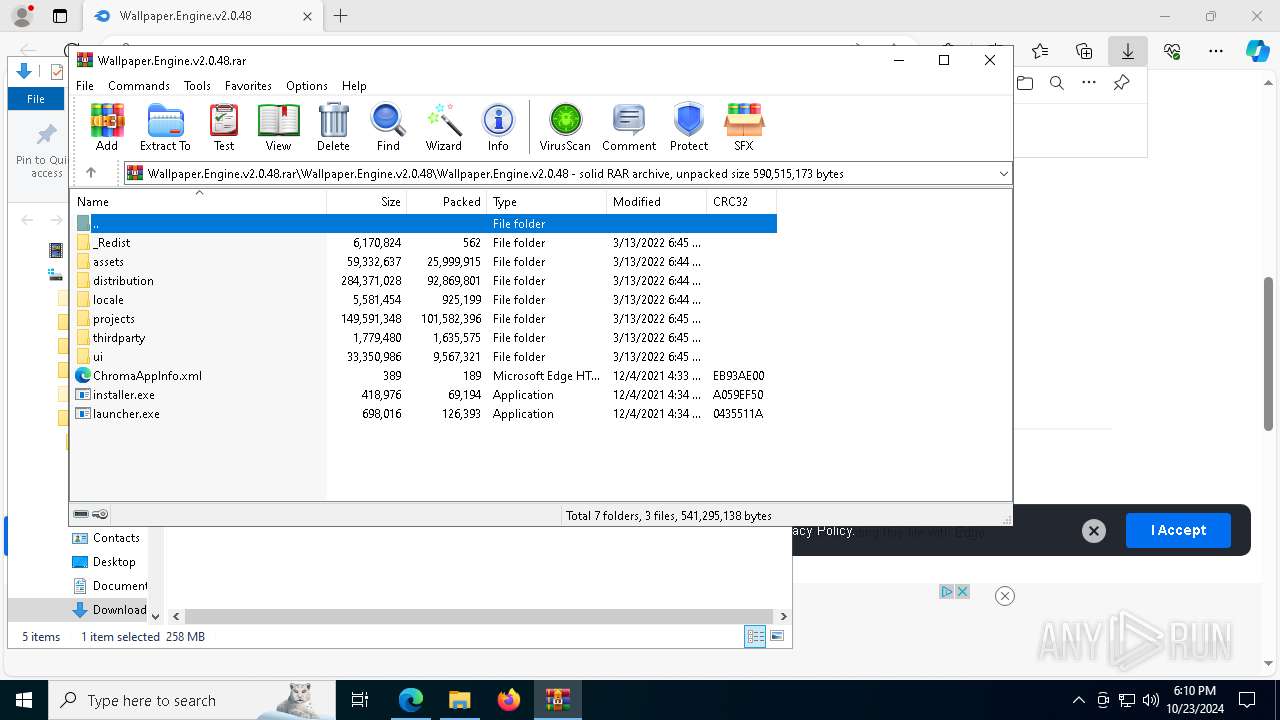Open Firefox from the taskbar
Screen dimensions: 1280x720
coord(509,700)
